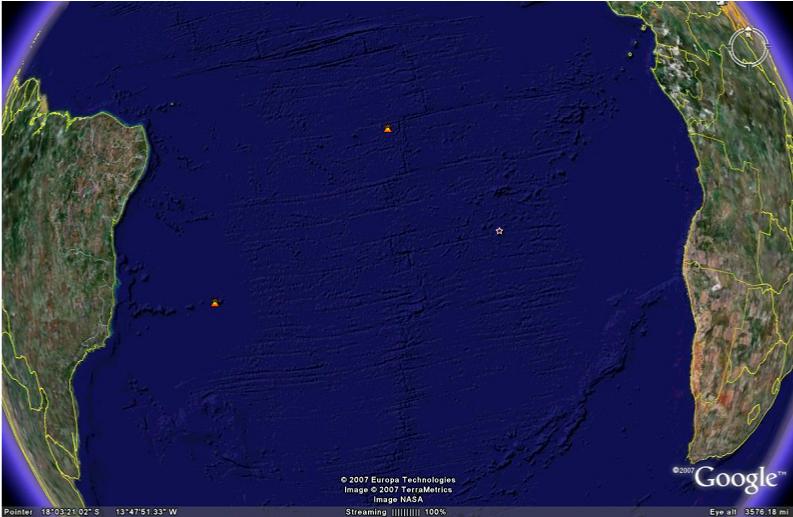Click the small island dot northeast of Brazil
The height and width of the screenshot is (517, 793).
172,102
